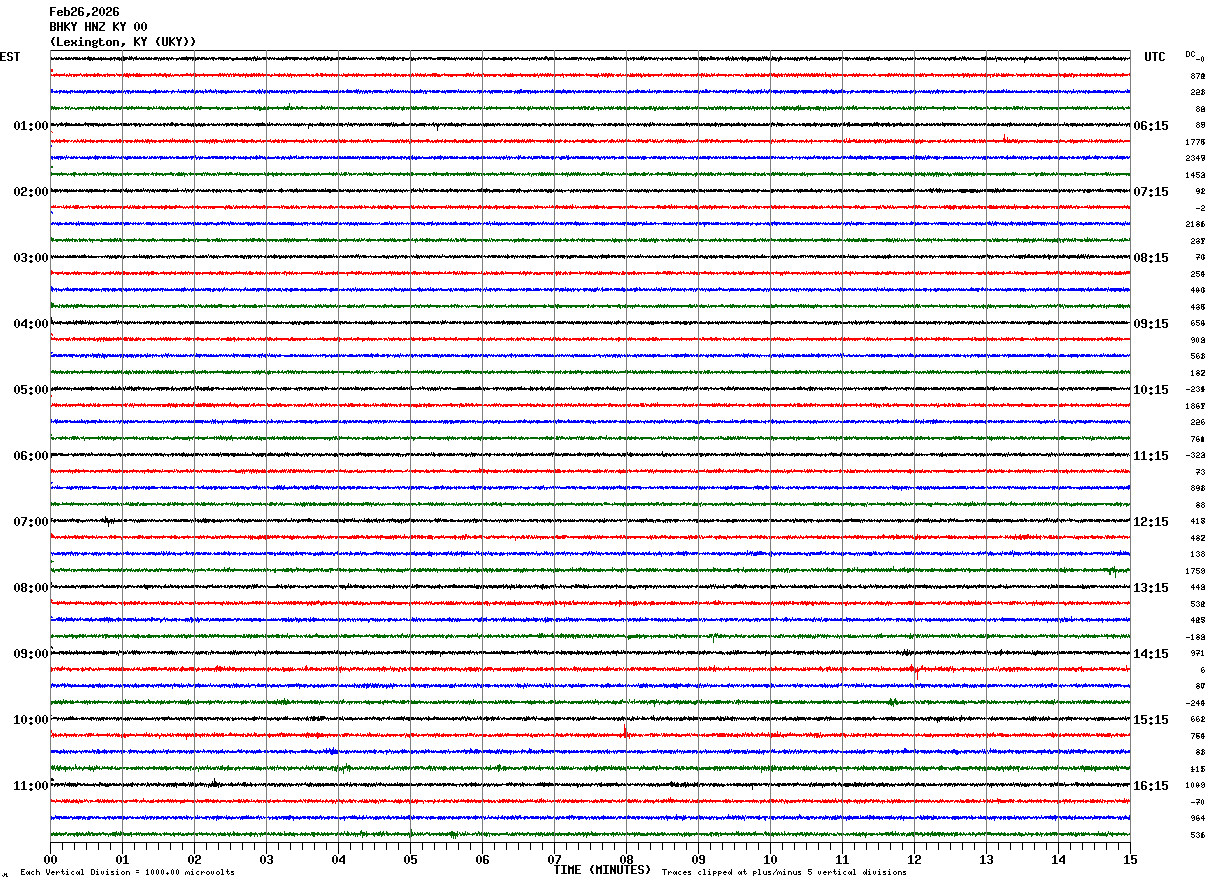
Task: Select the BHKY HNZ KY 00 station label
Action: pos(98,27)
